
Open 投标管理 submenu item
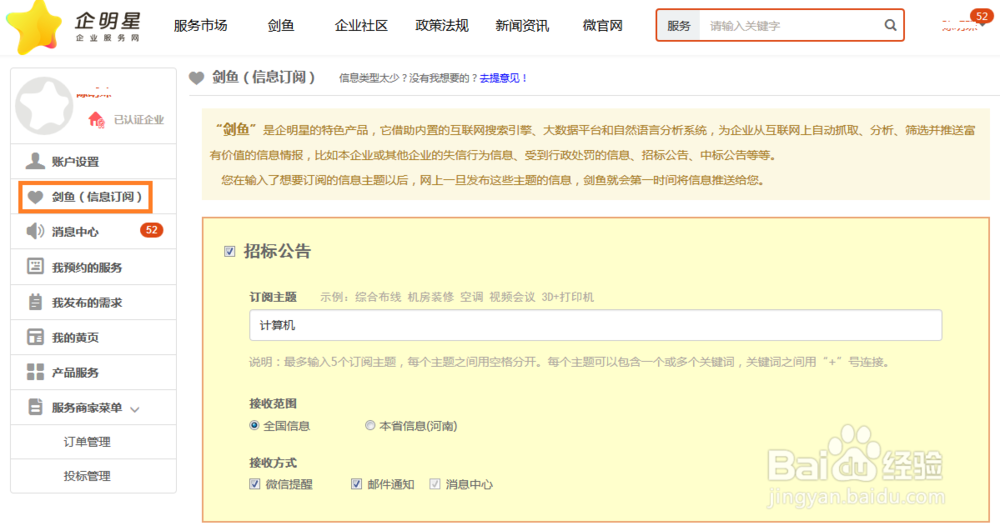click(x=87, y=476)
